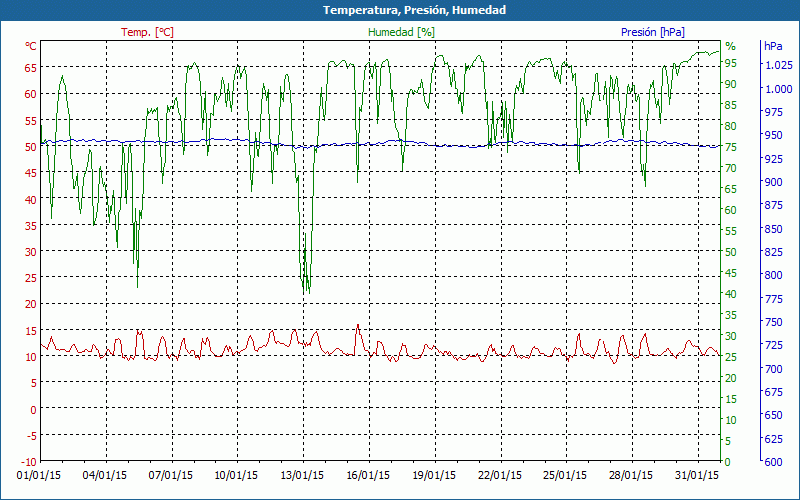Click the '16/01/15' date label
This screenshot has width=800, height=500.
click(x=368, y=476)
